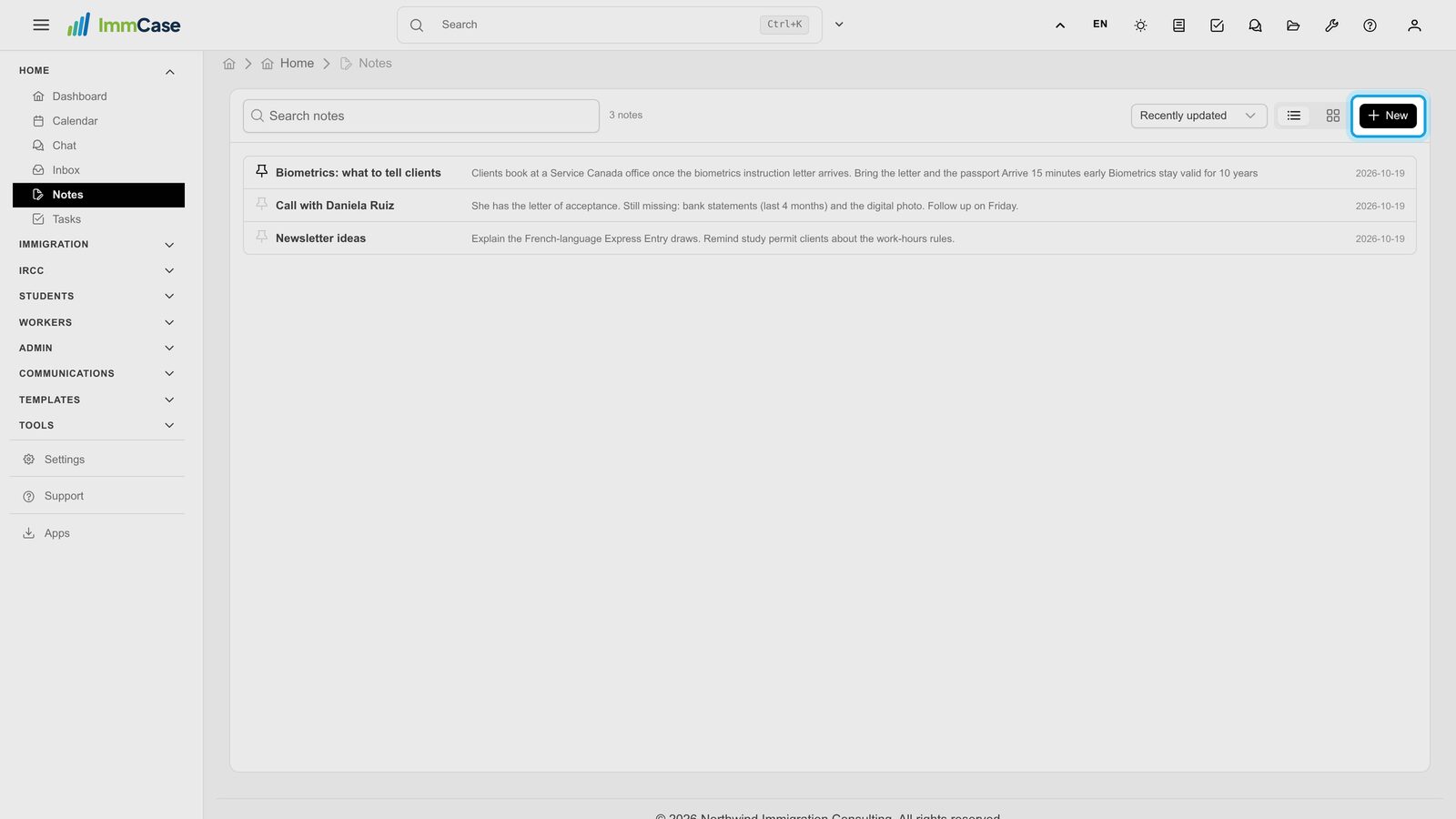Switch to the grid view
The image size is (1456, 819).
[1333, 116]
